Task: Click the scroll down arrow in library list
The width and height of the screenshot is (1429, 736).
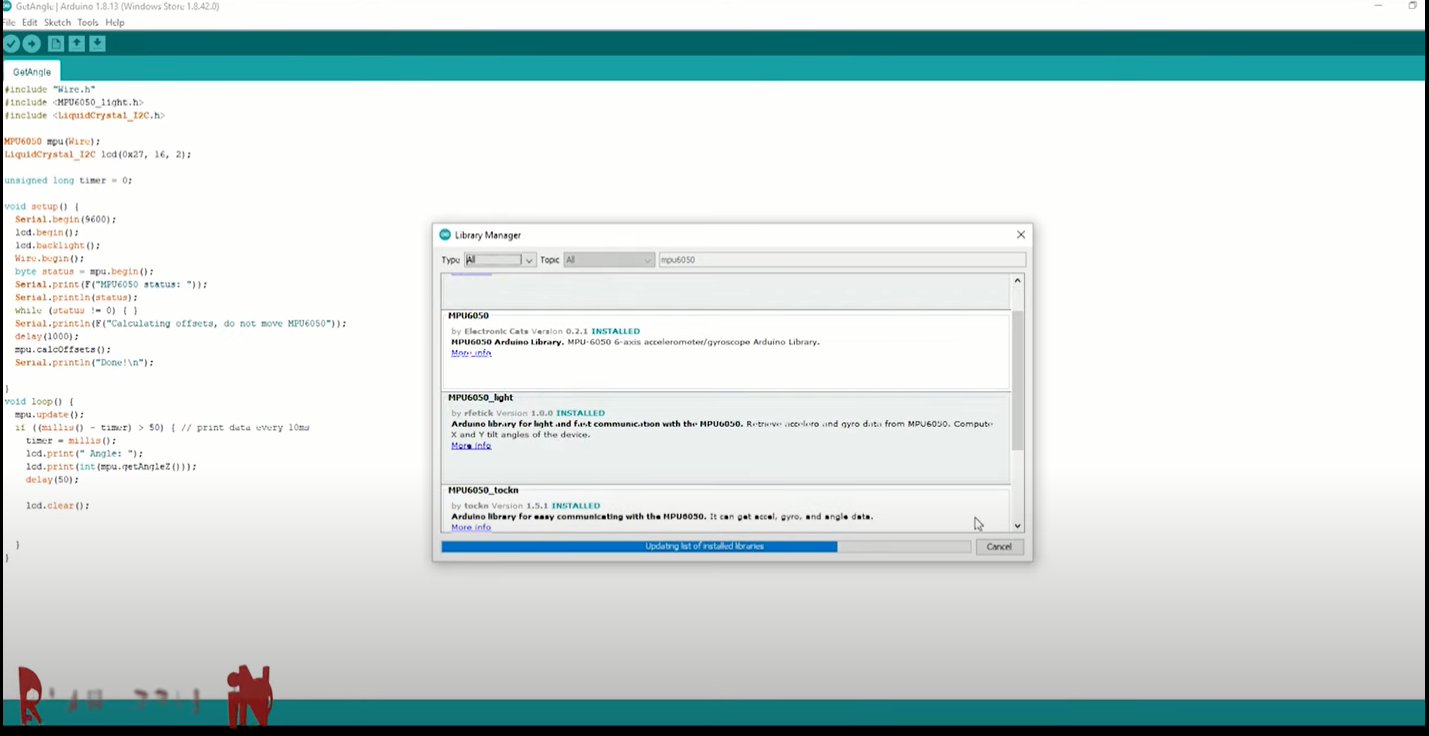Action: [x=1018, y=525]
